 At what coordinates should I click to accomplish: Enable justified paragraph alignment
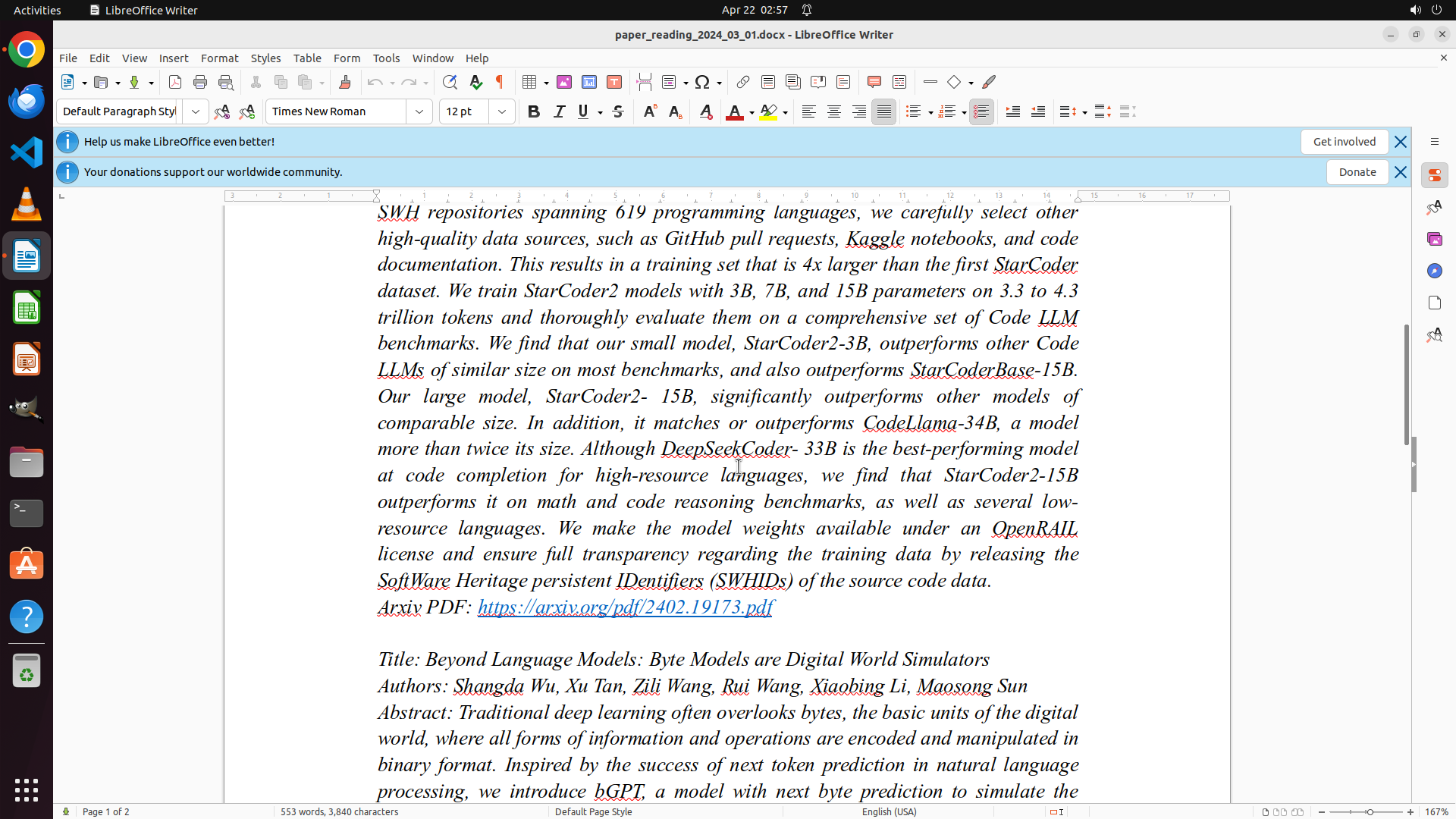(x=884, y=111)
